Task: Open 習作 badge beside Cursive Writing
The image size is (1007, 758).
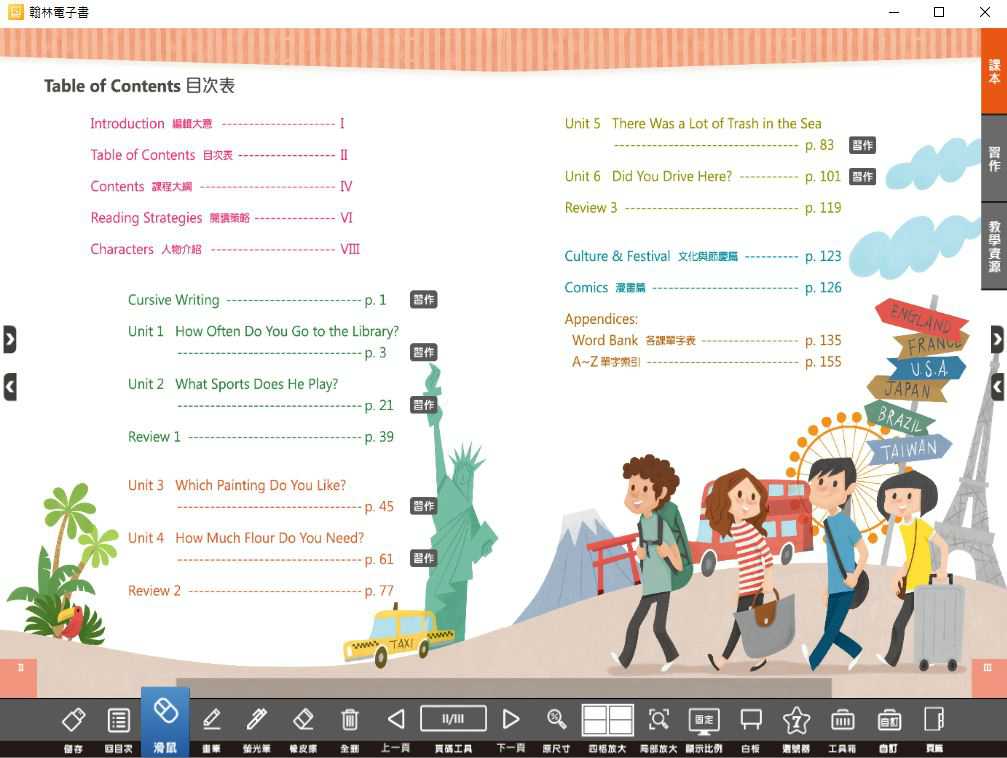Action: click(424, 299)
